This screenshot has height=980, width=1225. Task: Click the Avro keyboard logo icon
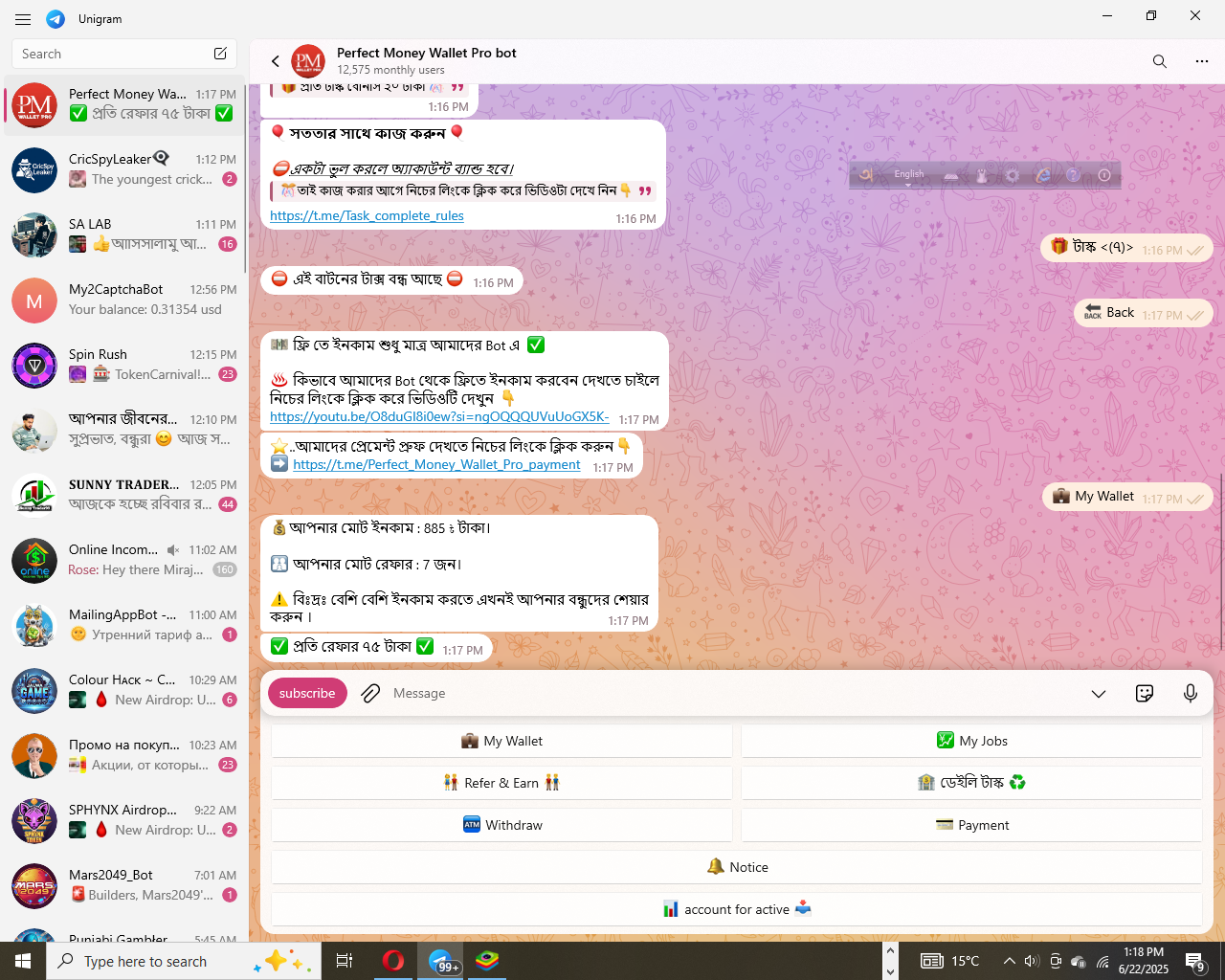(x=866, y=174)
